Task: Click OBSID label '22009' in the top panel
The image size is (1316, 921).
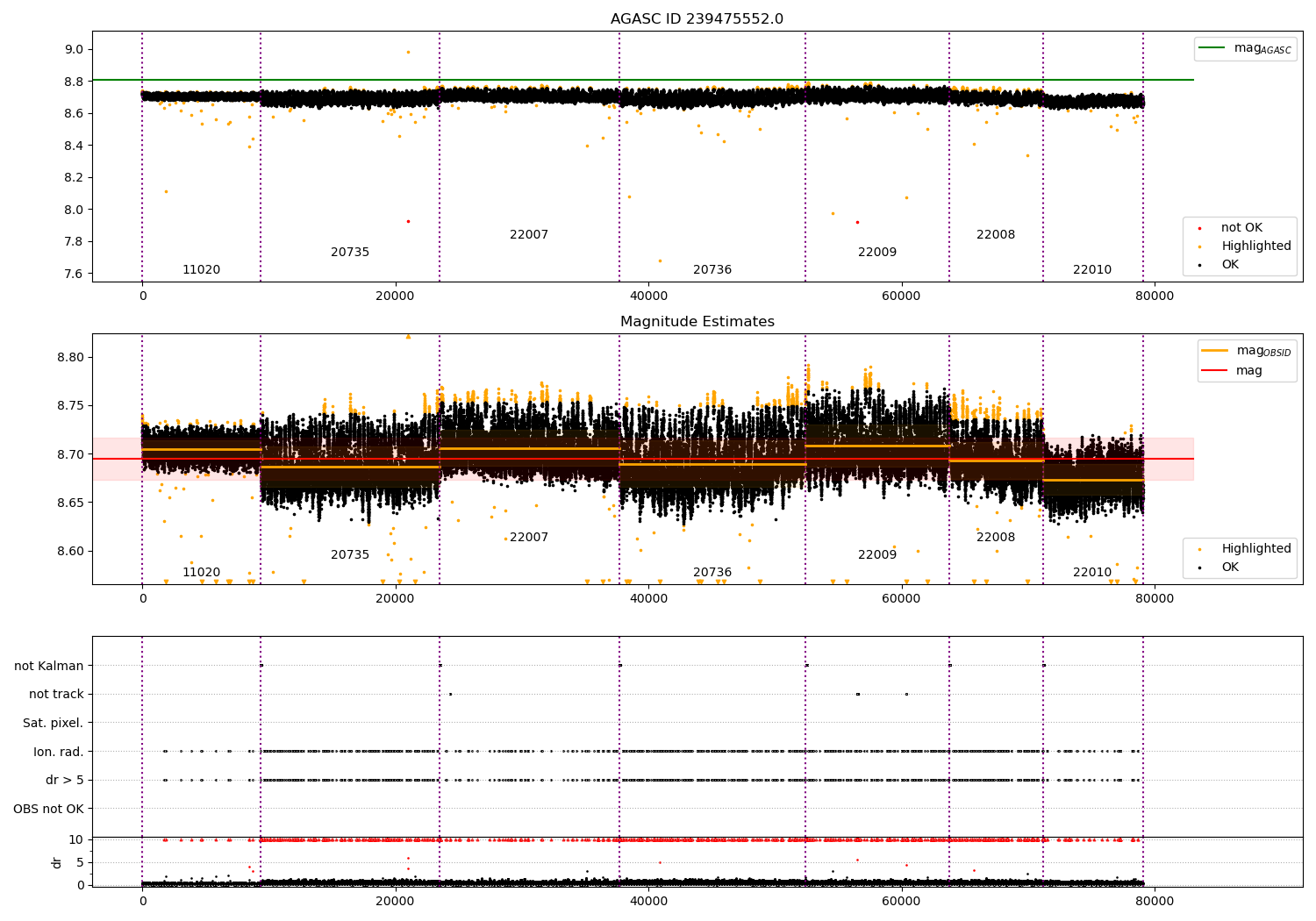Action: [877, 253]
